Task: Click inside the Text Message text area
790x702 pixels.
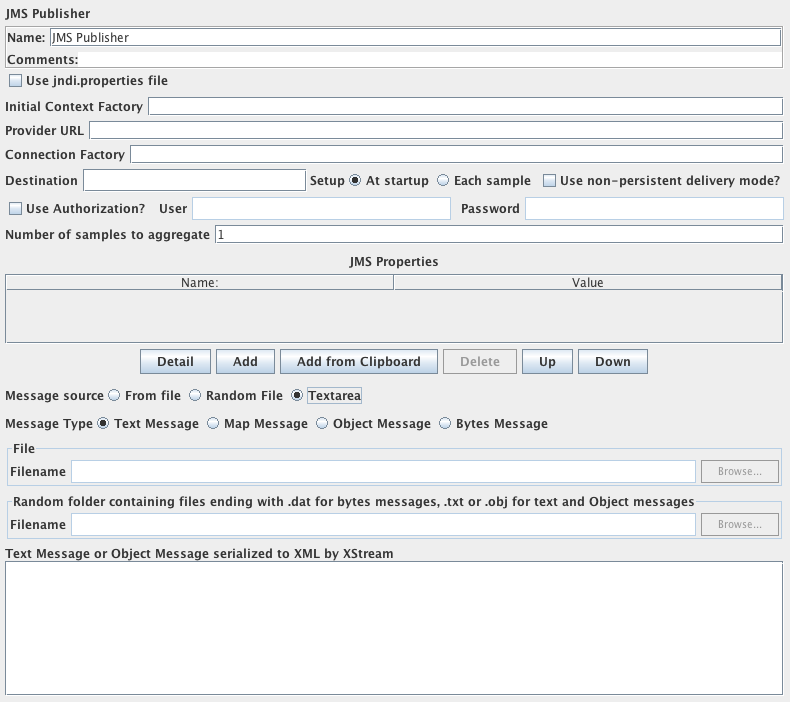Action: tap(394, 627)
